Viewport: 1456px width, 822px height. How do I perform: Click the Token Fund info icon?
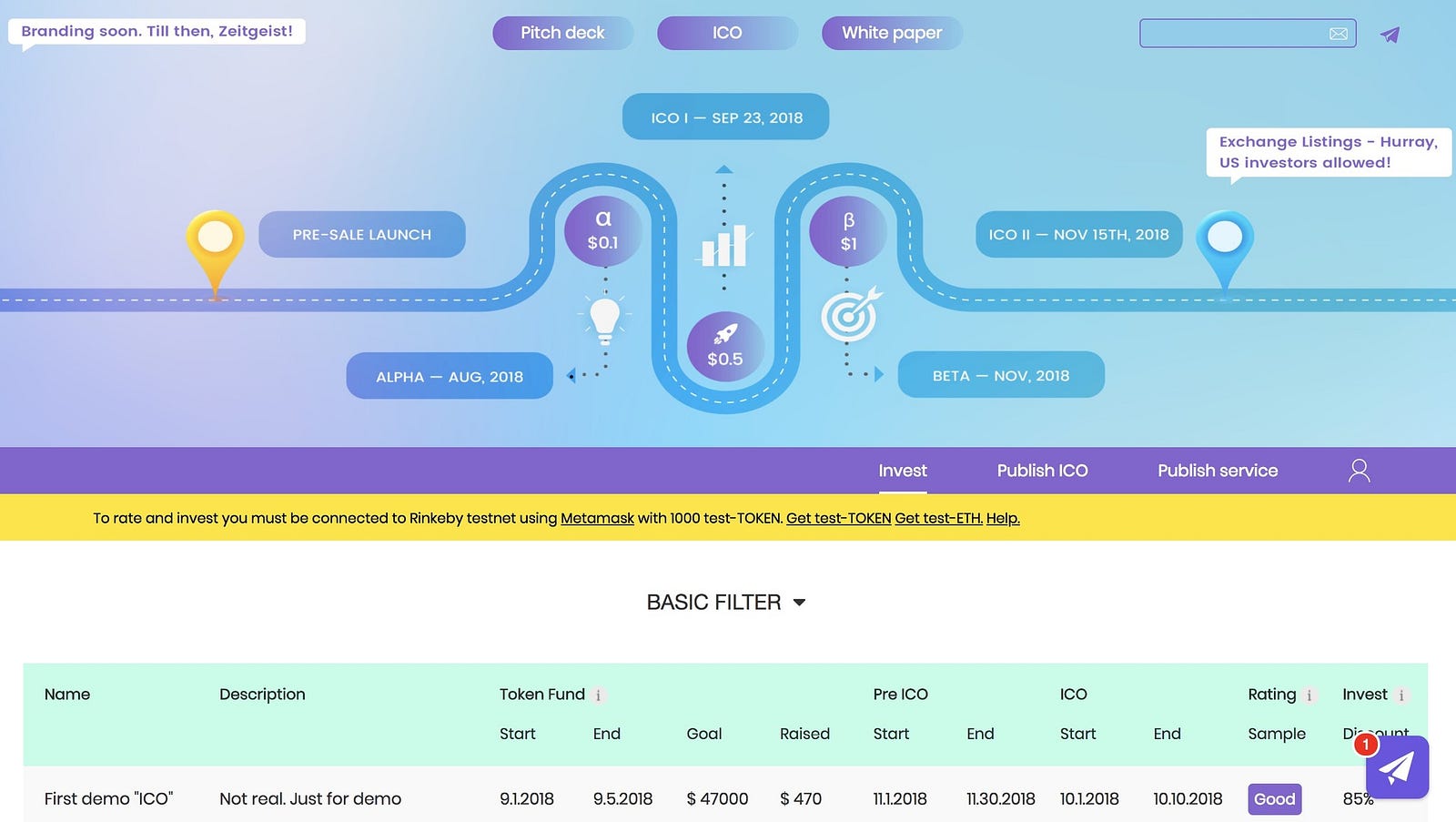(598, 695)
